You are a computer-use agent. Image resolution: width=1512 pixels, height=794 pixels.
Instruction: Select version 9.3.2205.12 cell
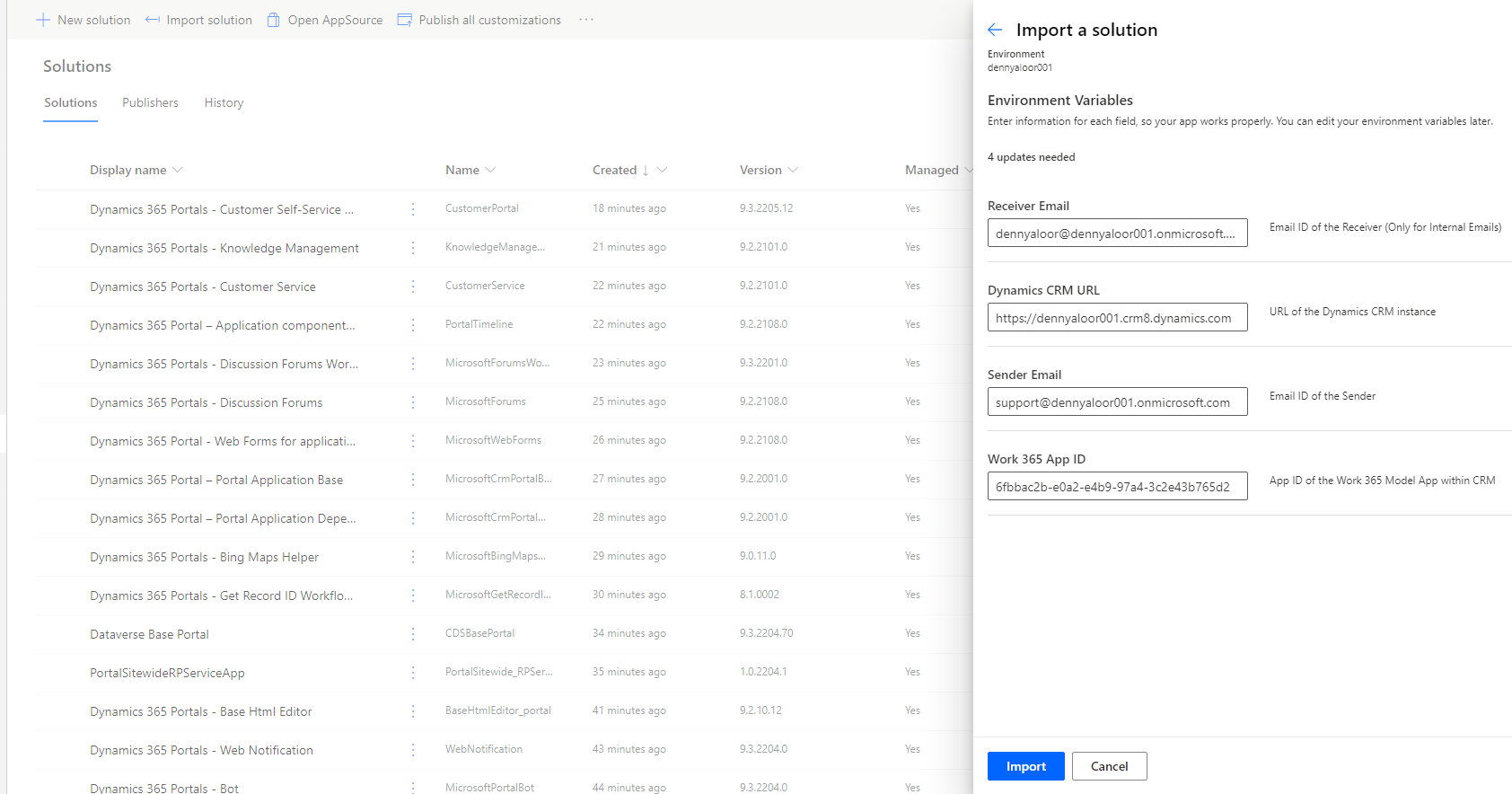[767, 208]
